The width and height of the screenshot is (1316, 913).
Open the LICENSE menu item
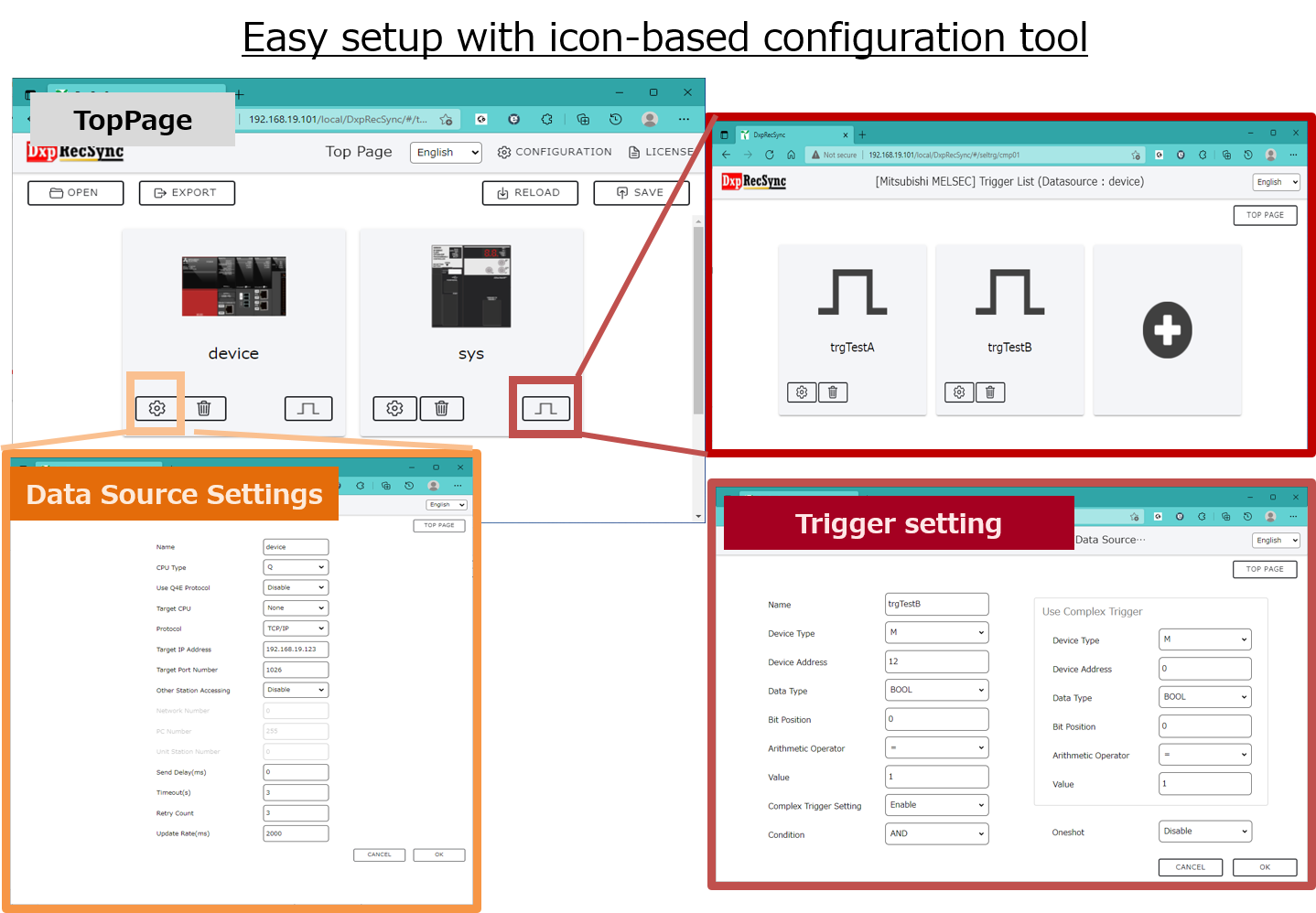661,152
